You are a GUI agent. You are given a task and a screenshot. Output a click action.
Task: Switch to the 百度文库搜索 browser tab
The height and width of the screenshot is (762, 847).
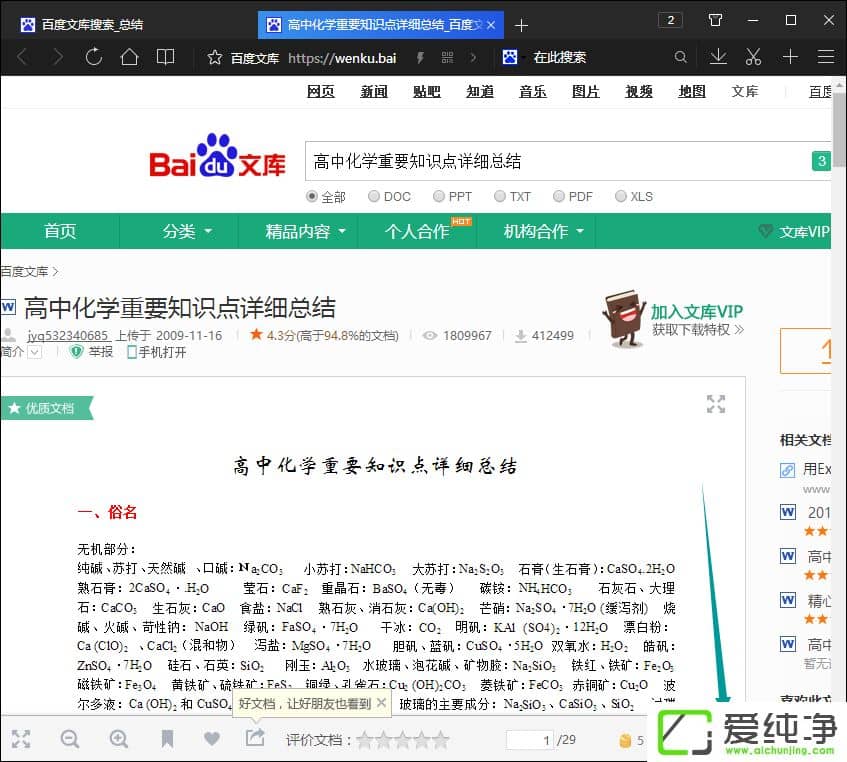click(x=90, y=24)
